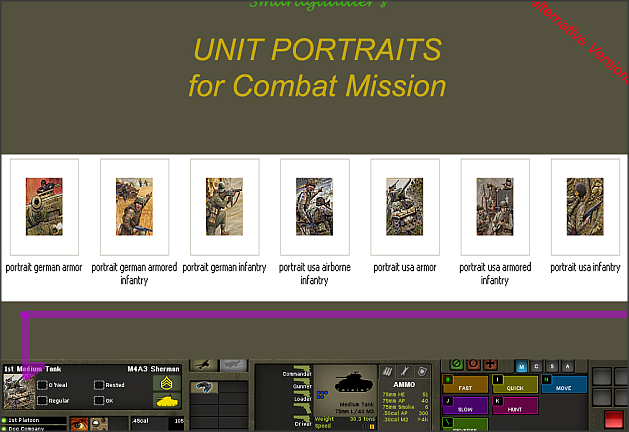Open the portrait german infantry thumbnail
The width and height of the screenshot is (629, 432).
point(224,207)
